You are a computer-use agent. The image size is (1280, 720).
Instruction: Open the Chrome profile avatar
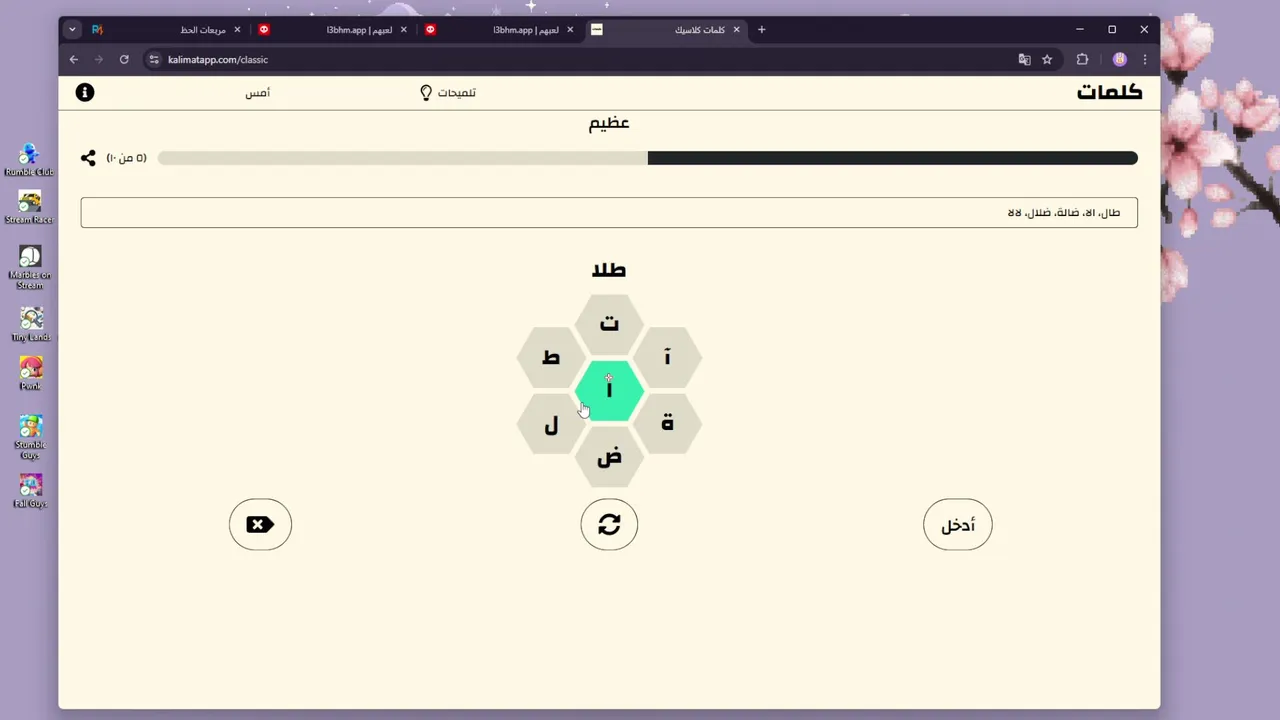tap(1120, 59)
